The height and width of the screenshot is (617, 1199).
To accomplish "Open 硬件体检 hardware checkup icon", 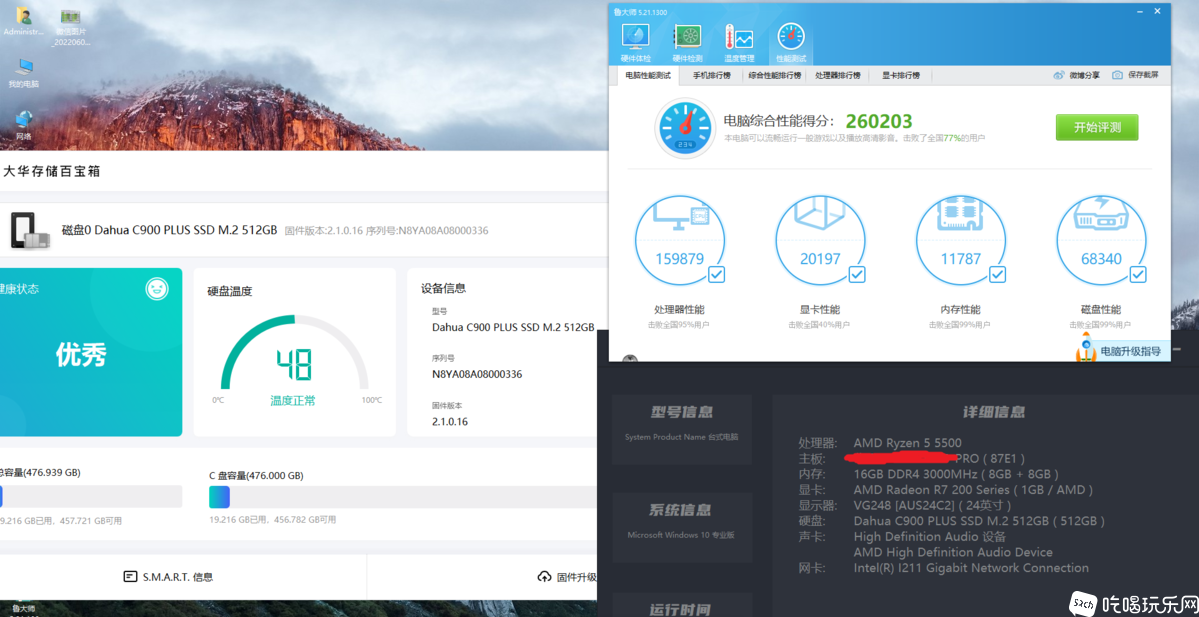I will coord(635,43).
